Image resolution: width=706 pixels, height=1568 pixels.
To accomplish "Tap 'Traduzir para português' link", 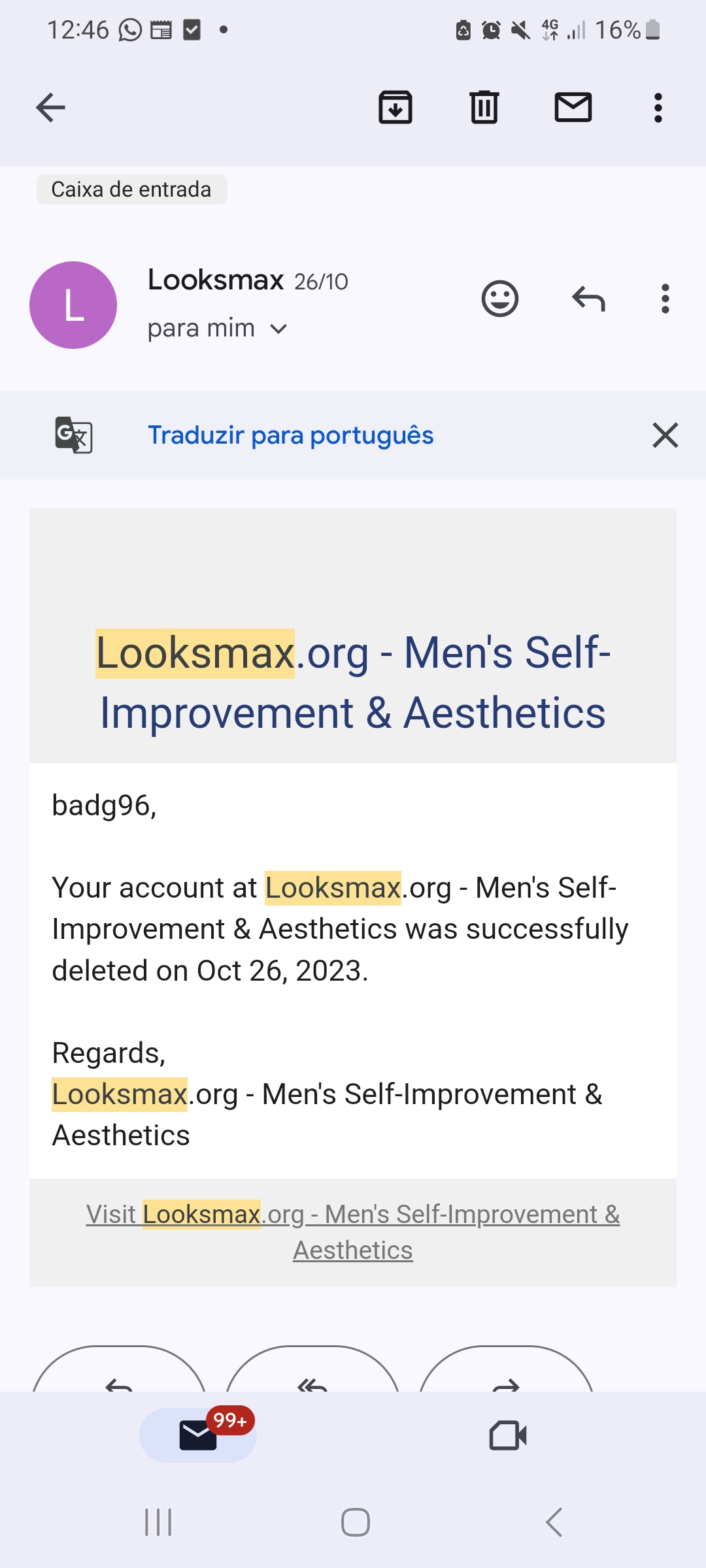I will [x=291, y=435].
